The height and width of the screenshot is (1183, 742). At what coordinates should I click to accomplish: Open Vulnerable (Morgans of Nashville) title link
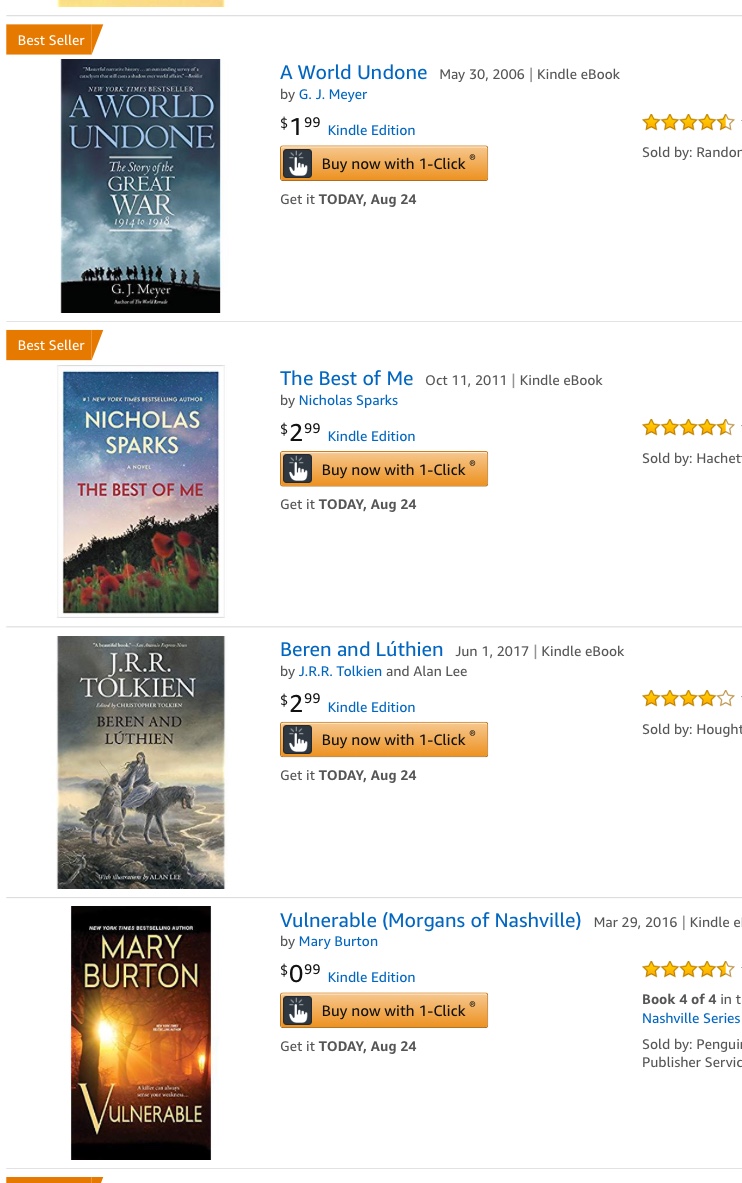point(430,921)
